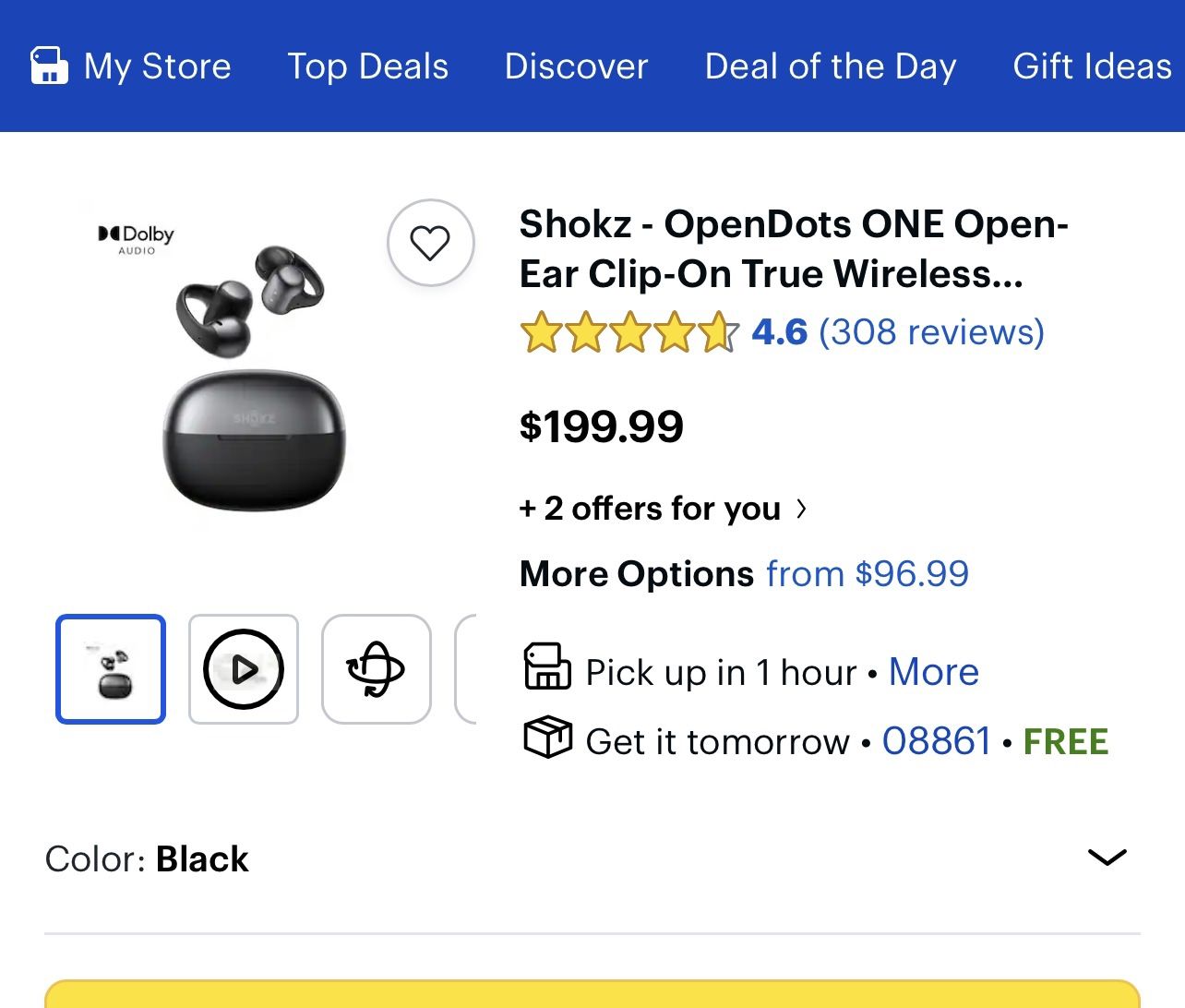The image size is (1185, 1008).
Task: Click the store pickup icon
Action: 547,667
